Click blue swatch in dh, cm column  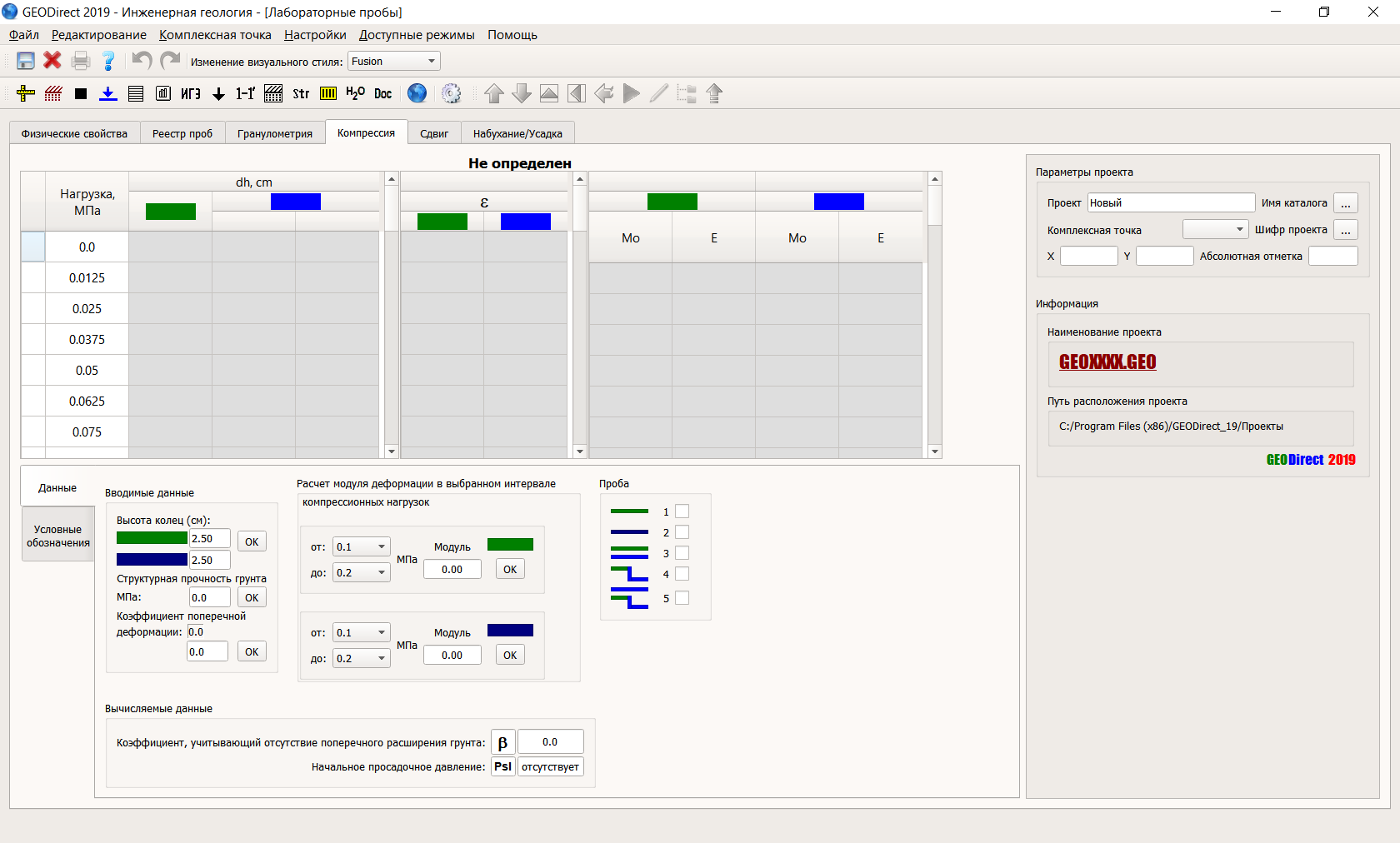296,202
